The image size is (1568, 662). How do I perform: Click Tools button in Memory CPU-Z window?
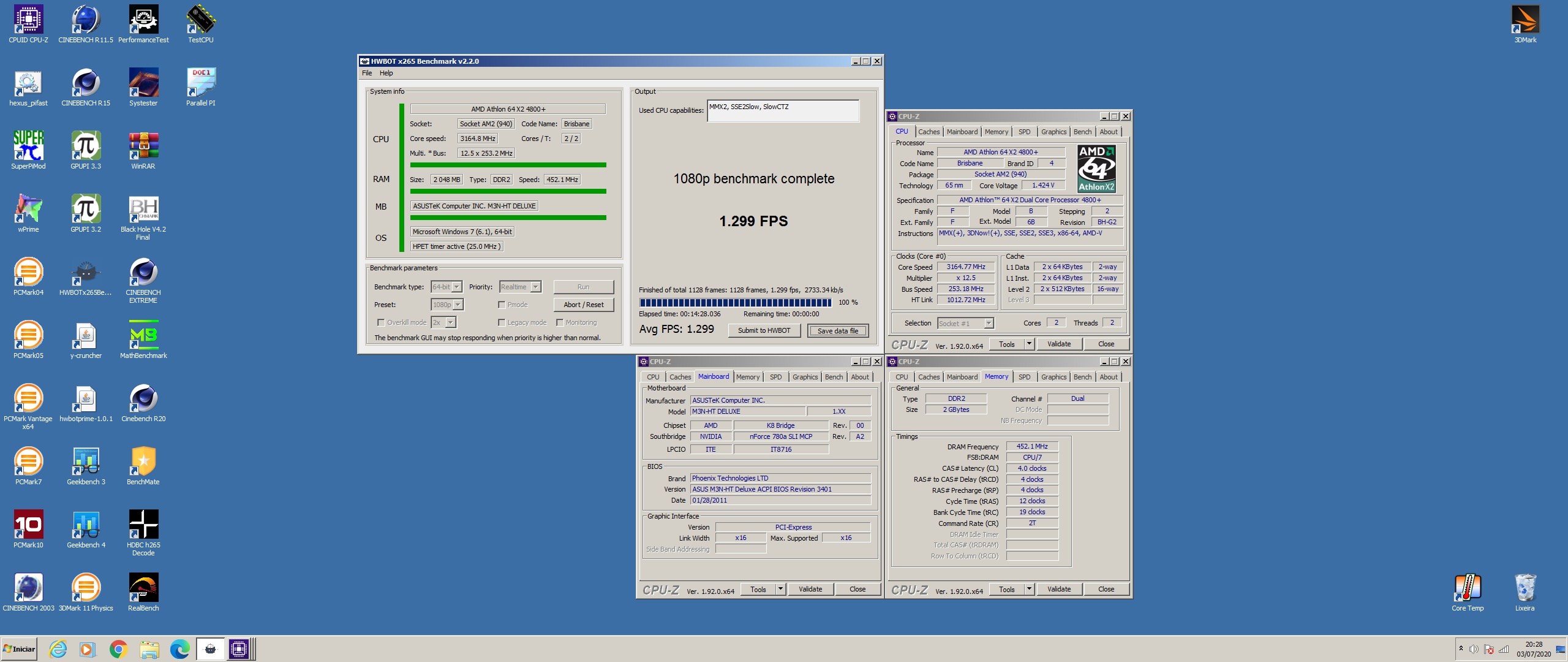click(x=1006, y=589)
